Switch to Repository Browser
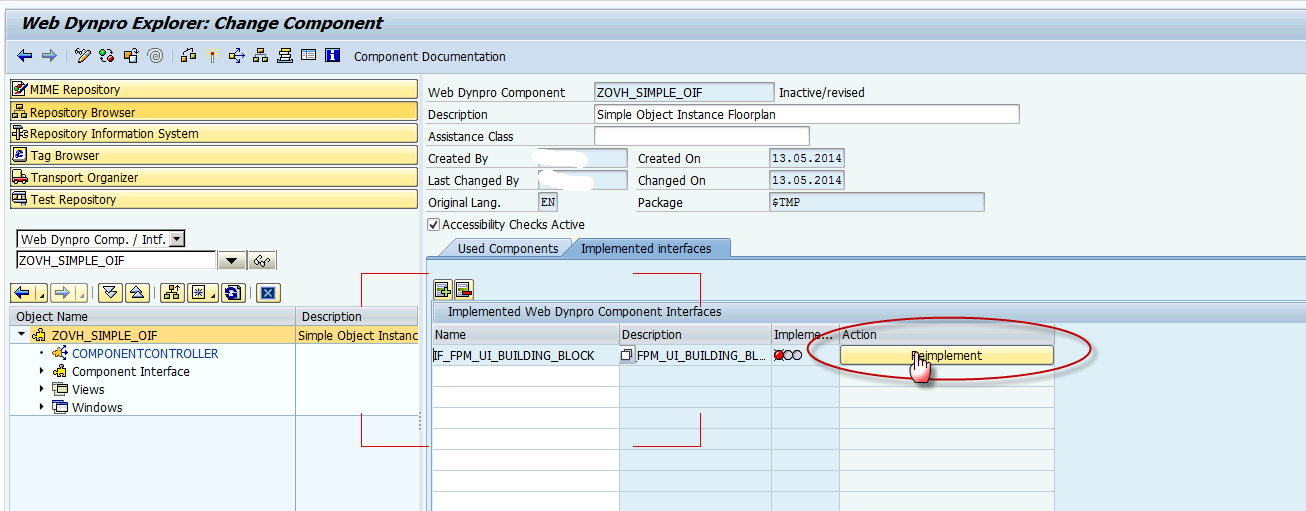Screen dimensions: 1306x511 [x=213, y=112]
